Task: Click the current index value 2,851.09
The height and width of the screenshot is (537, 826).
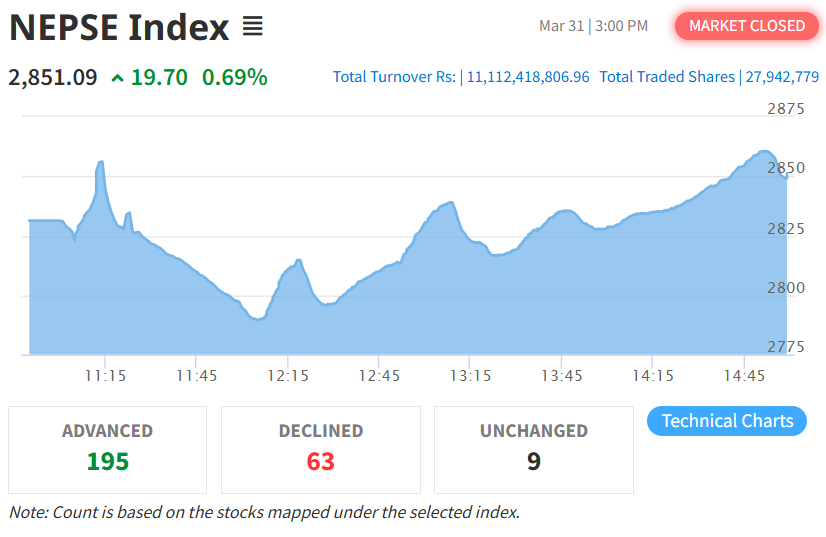Action: pos(53,77)
